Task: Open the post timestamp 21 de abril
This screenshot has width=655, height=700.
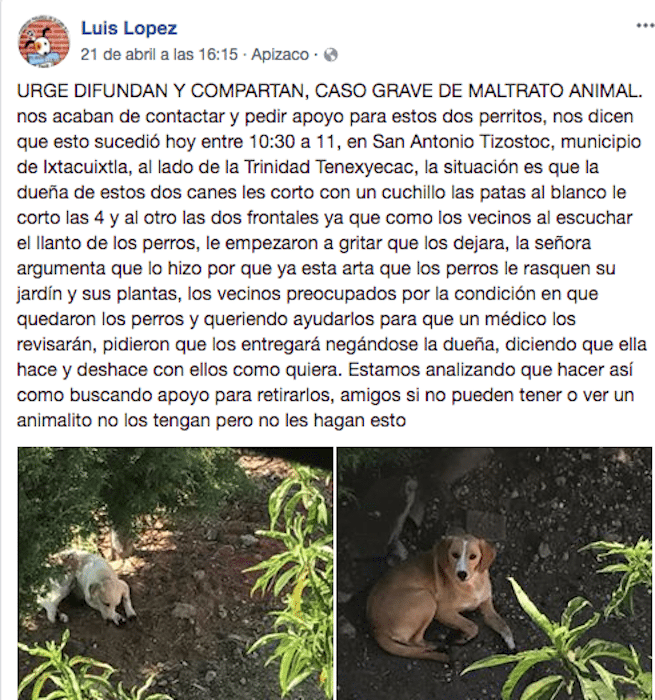Action: [x=159, y=54]
